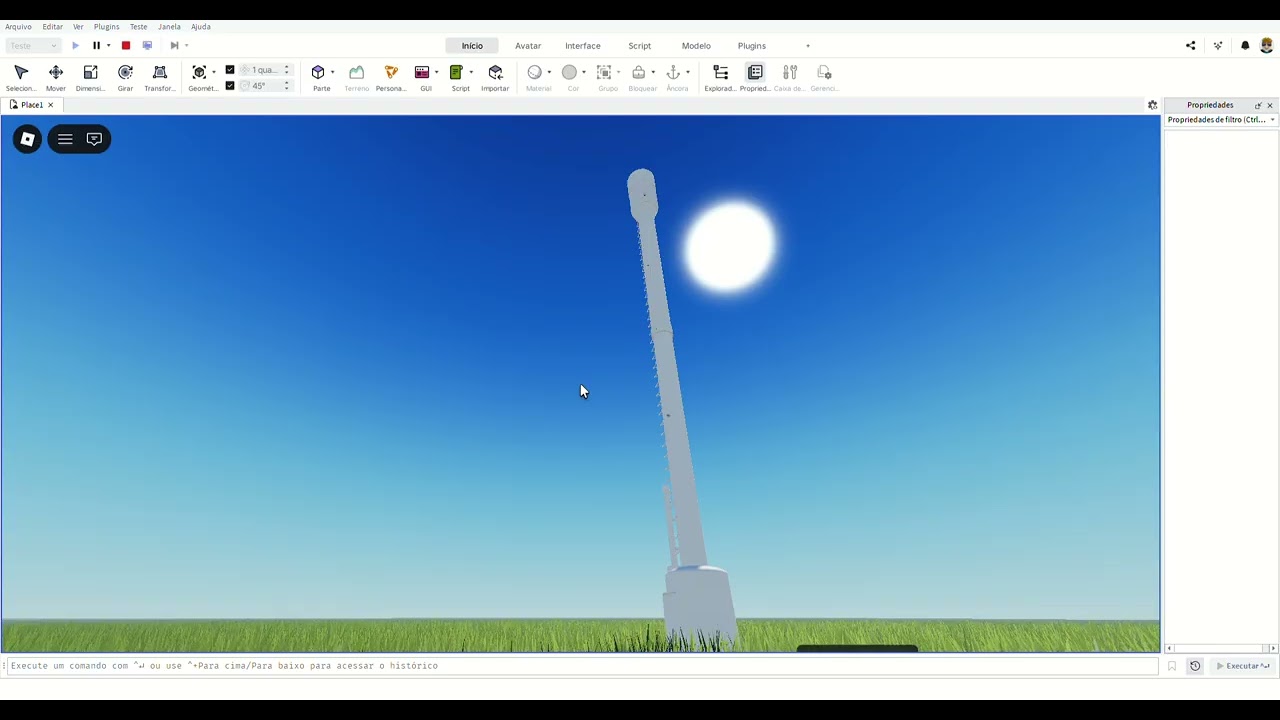Open the in-game chat icon
Viewport: 1280px width, 720px height.
click(94, 139)
